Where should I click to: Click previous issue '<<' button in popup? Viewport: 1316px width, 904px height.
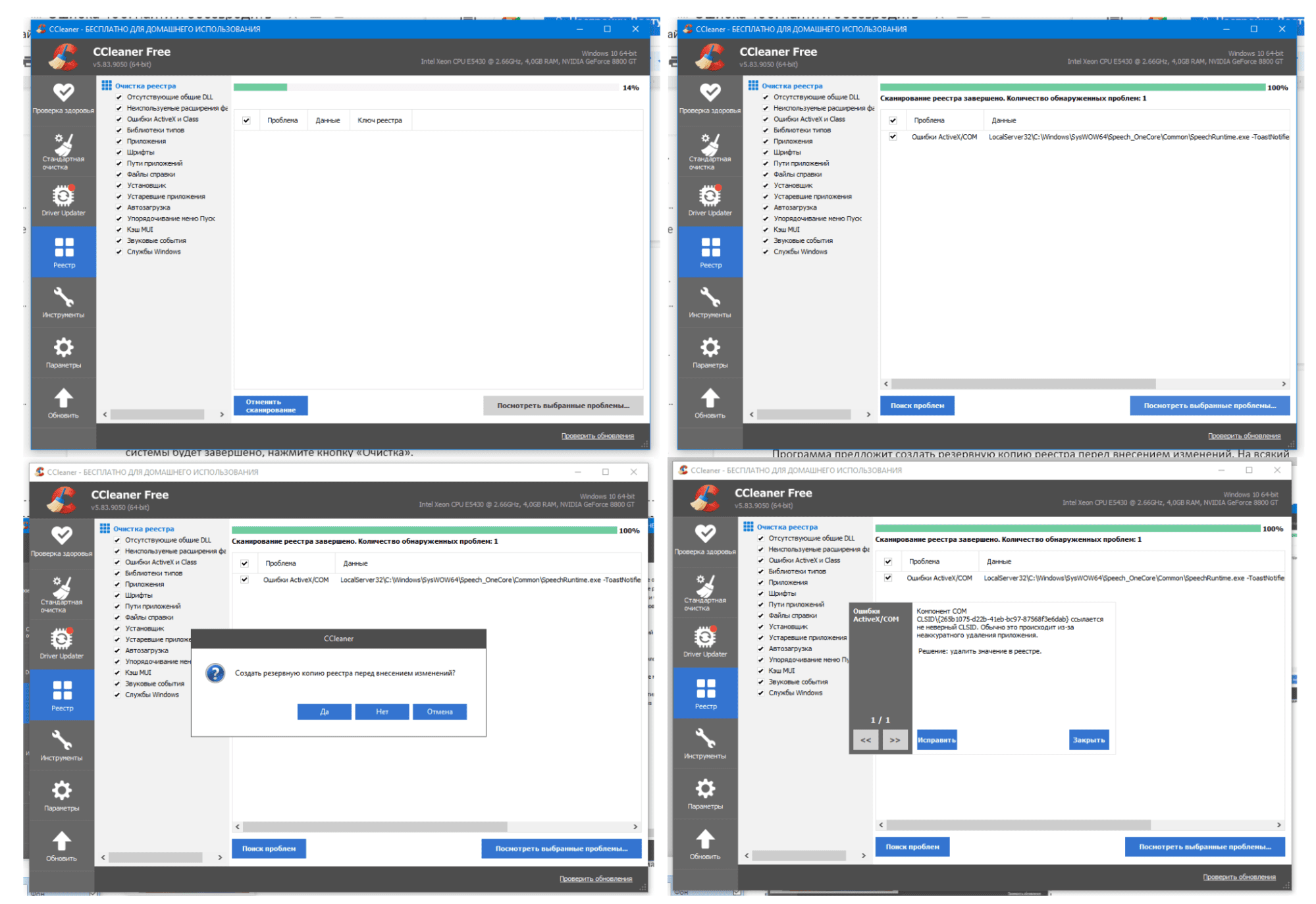pos(866,740)
